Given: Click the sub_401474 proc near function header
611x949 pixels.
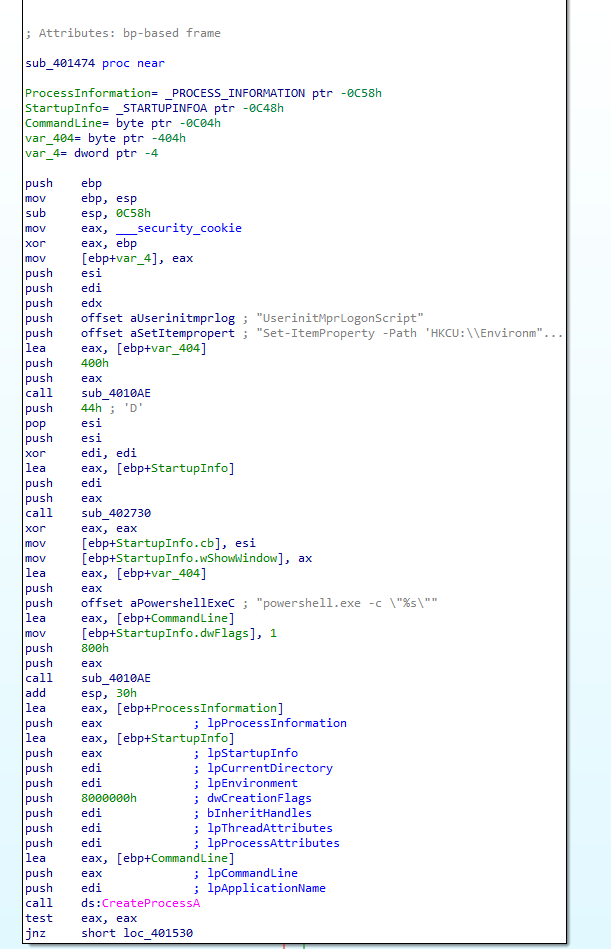Looking at the screenshot, I should click(x=95, y=63).
